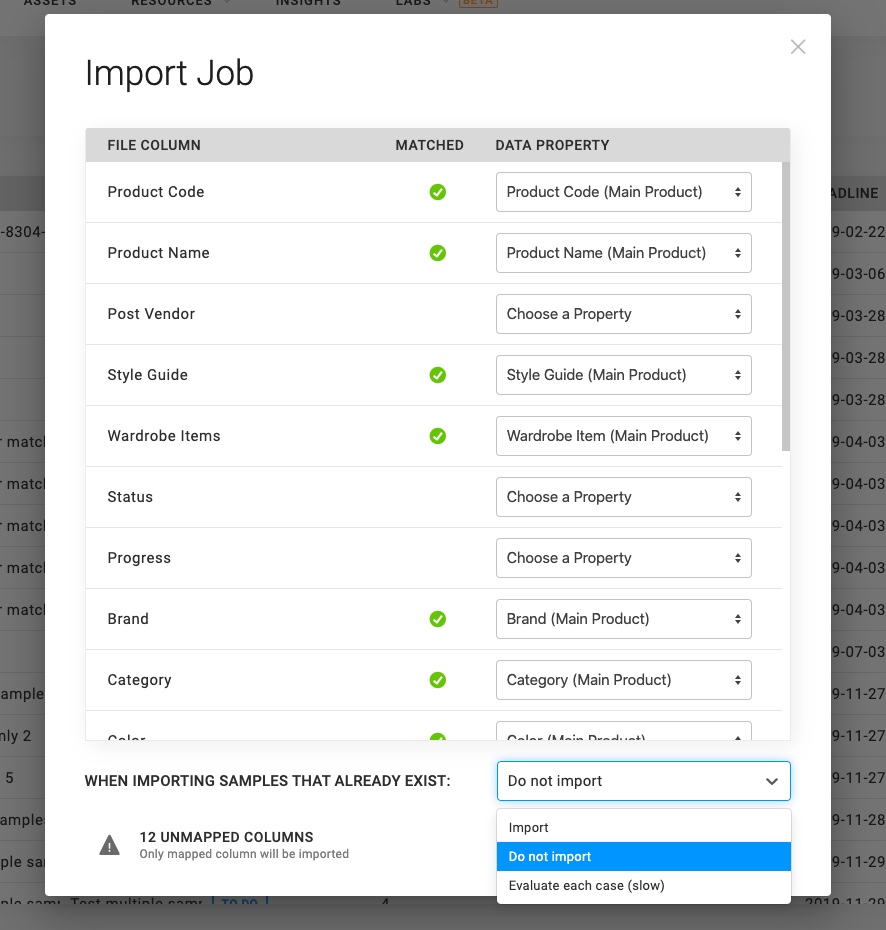Open the Product Code data property dropdown
This screenshot has width=886, height=930.
point(623,192)
